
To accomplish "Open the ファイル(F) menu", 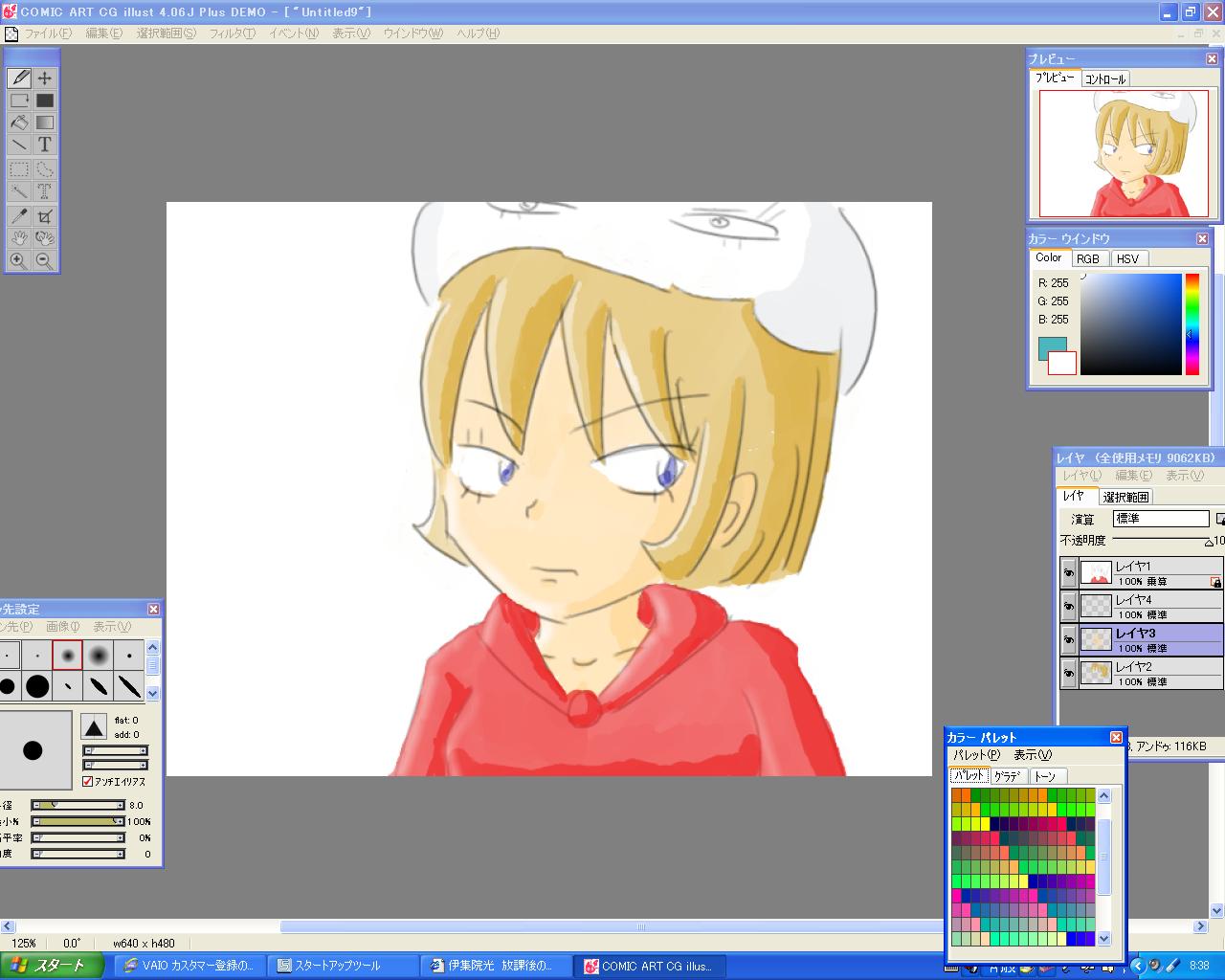I will coord(47,33).
